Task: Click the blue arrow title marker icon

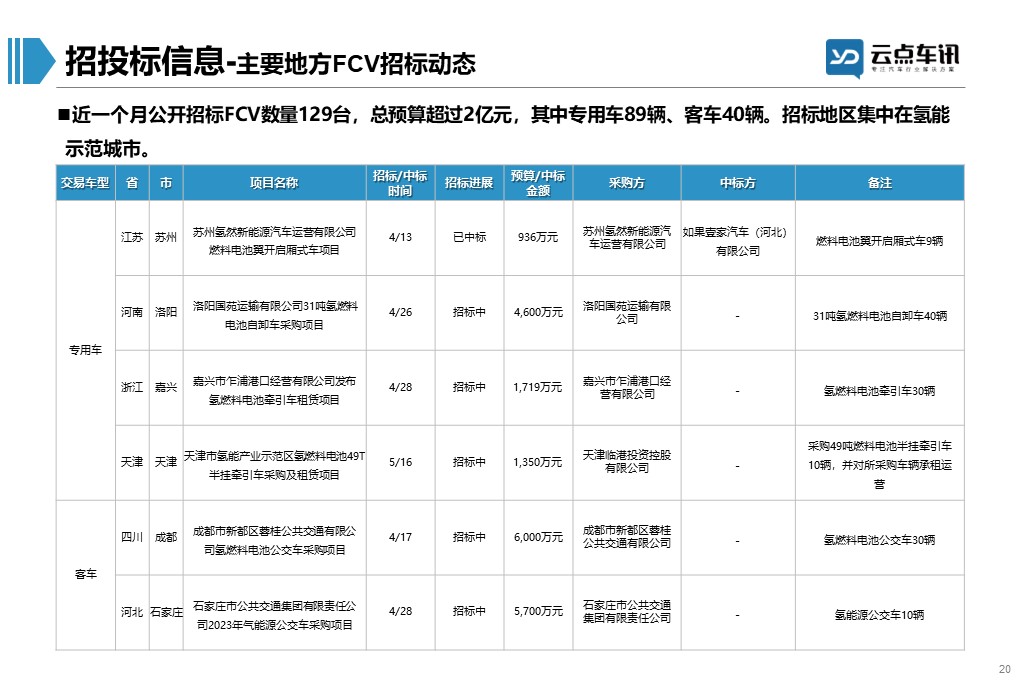Action: pyautogui.click(x=31, y=61)
